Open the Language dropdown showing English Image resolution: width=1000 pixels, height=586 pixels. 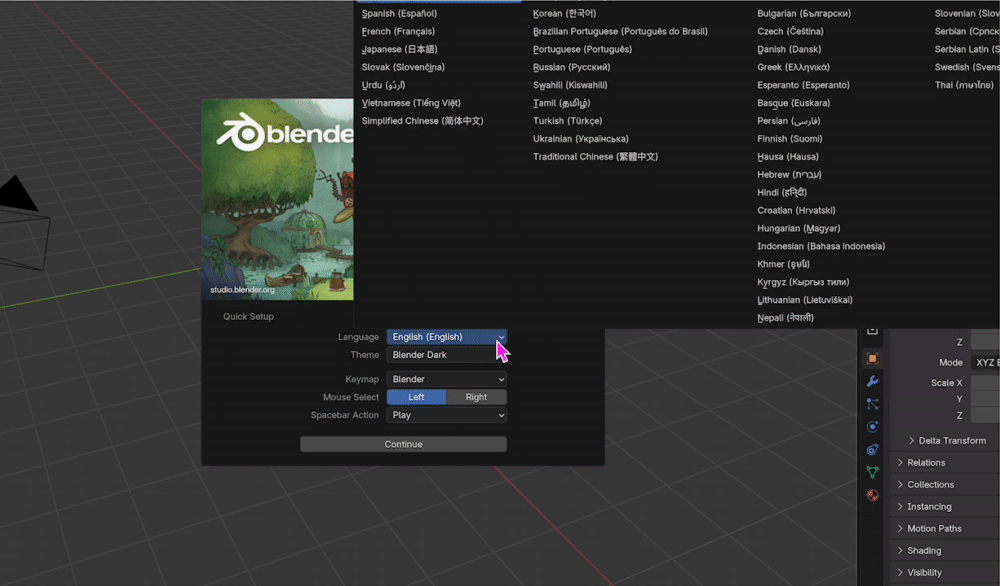click(x=446, y=337)
